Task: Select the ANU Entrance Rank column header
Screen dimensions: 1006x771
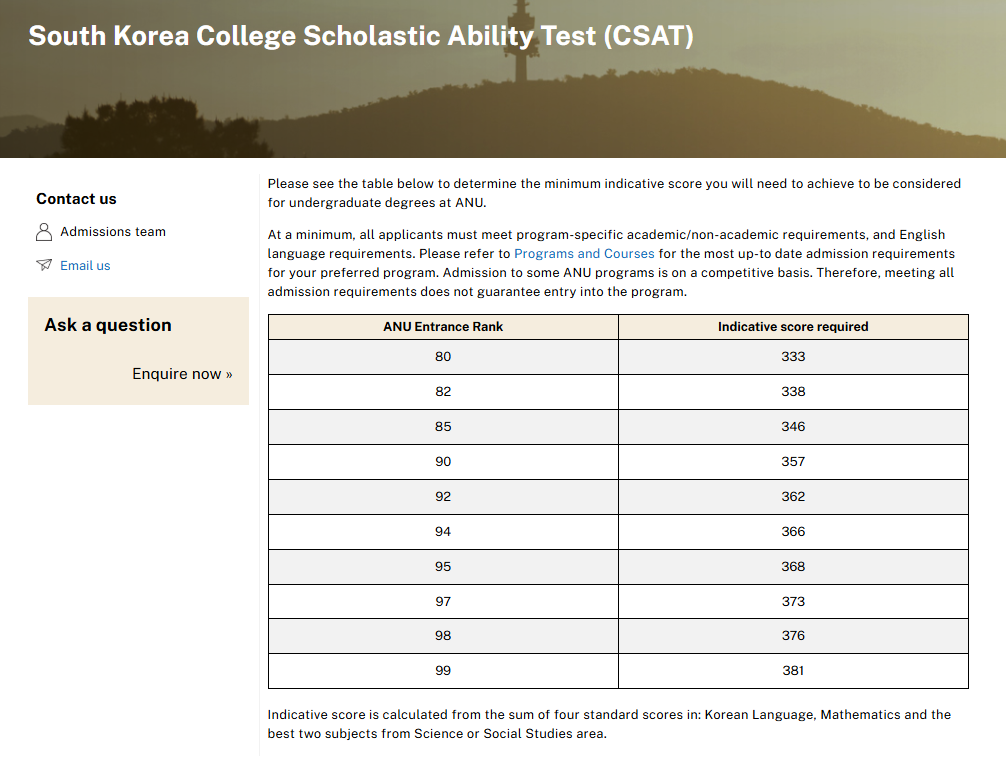Action: pyautogui.click(x=443, y=327)
